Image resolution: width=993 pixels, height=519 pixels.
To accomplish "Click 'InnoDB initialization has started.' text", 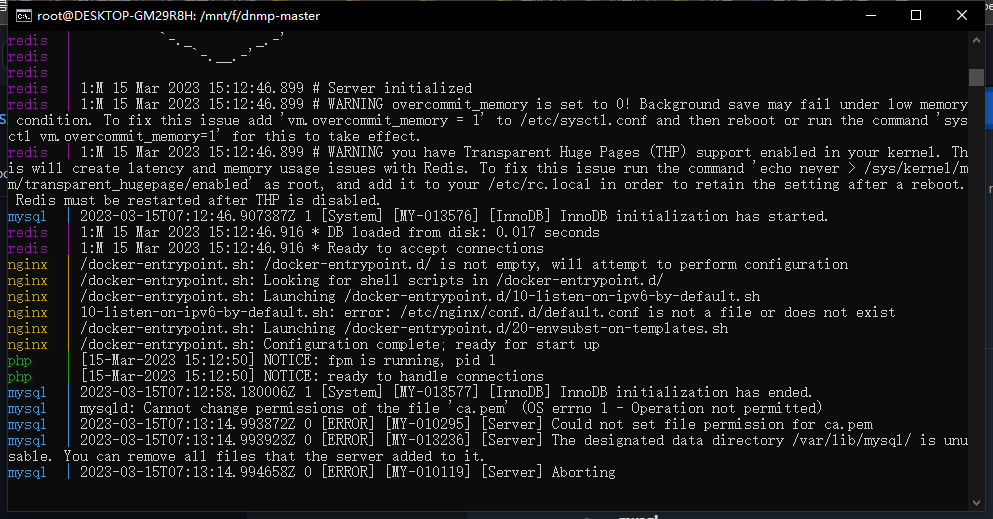I will tap(693, 216).
